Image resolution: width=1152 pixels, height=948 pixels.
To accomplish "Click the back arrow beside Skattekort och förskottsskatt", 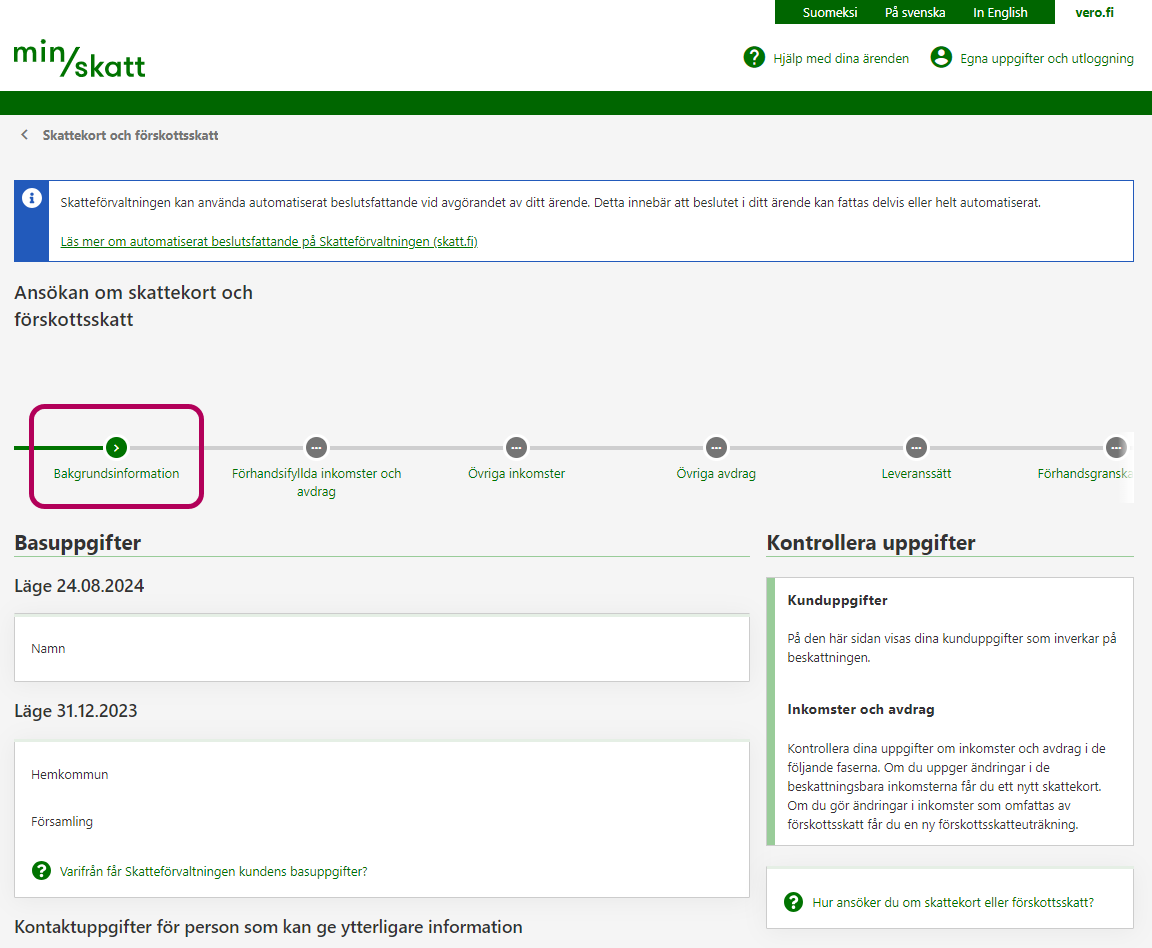I will tap(25, 135).
